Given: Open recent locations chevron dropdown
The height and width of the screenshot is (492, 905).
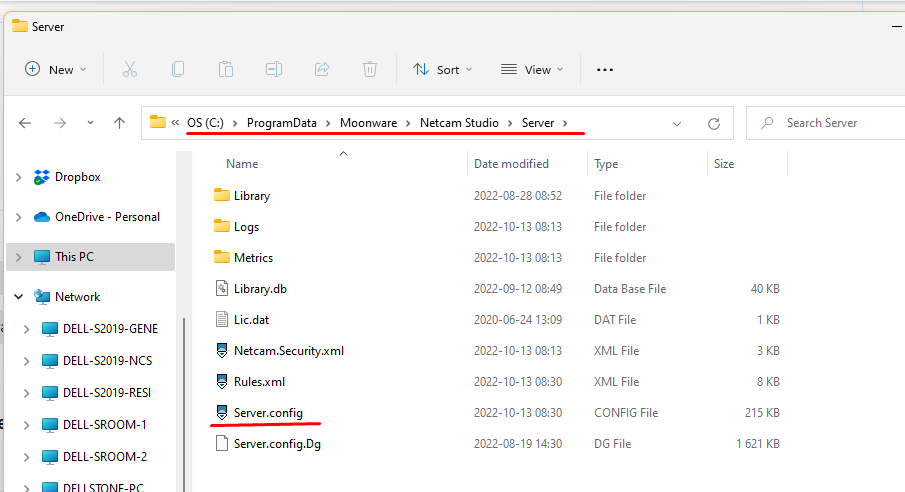Looking at the screenshot, I should (x=90, y=123).
